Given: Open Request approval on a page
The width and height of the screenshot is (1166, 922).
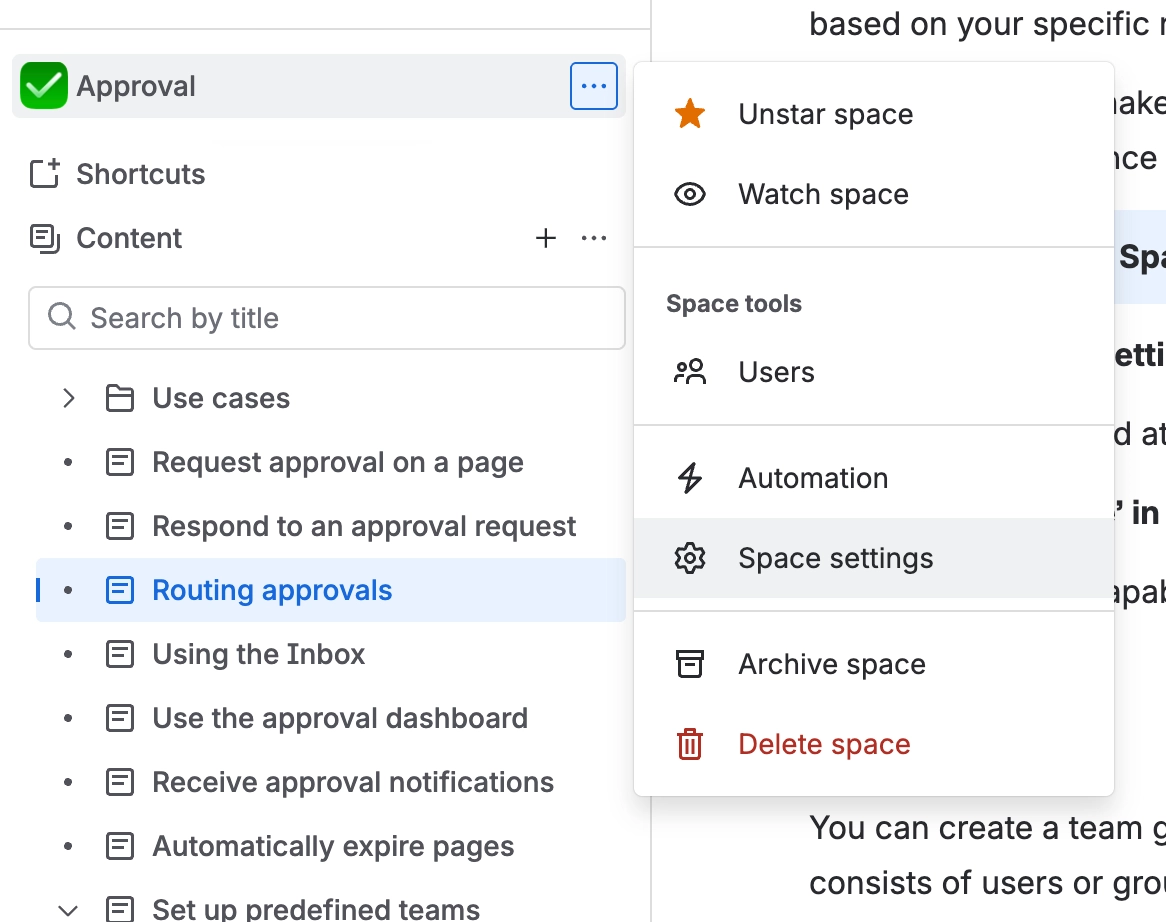Looking at the screenshot, I should (338, 462).
